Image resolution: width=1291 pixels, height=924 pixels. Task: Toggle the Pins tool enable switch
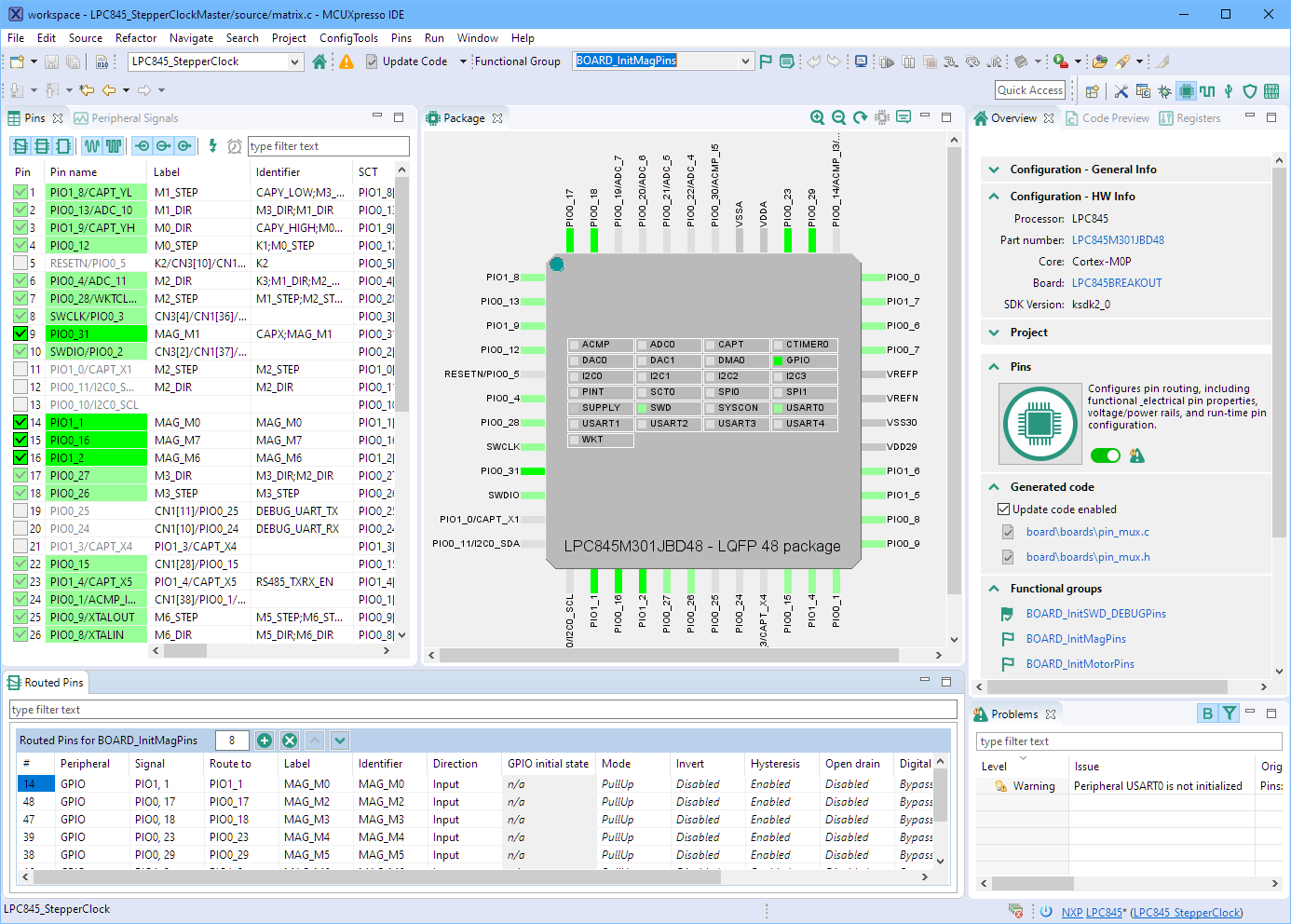click(x=1106, y=455)
